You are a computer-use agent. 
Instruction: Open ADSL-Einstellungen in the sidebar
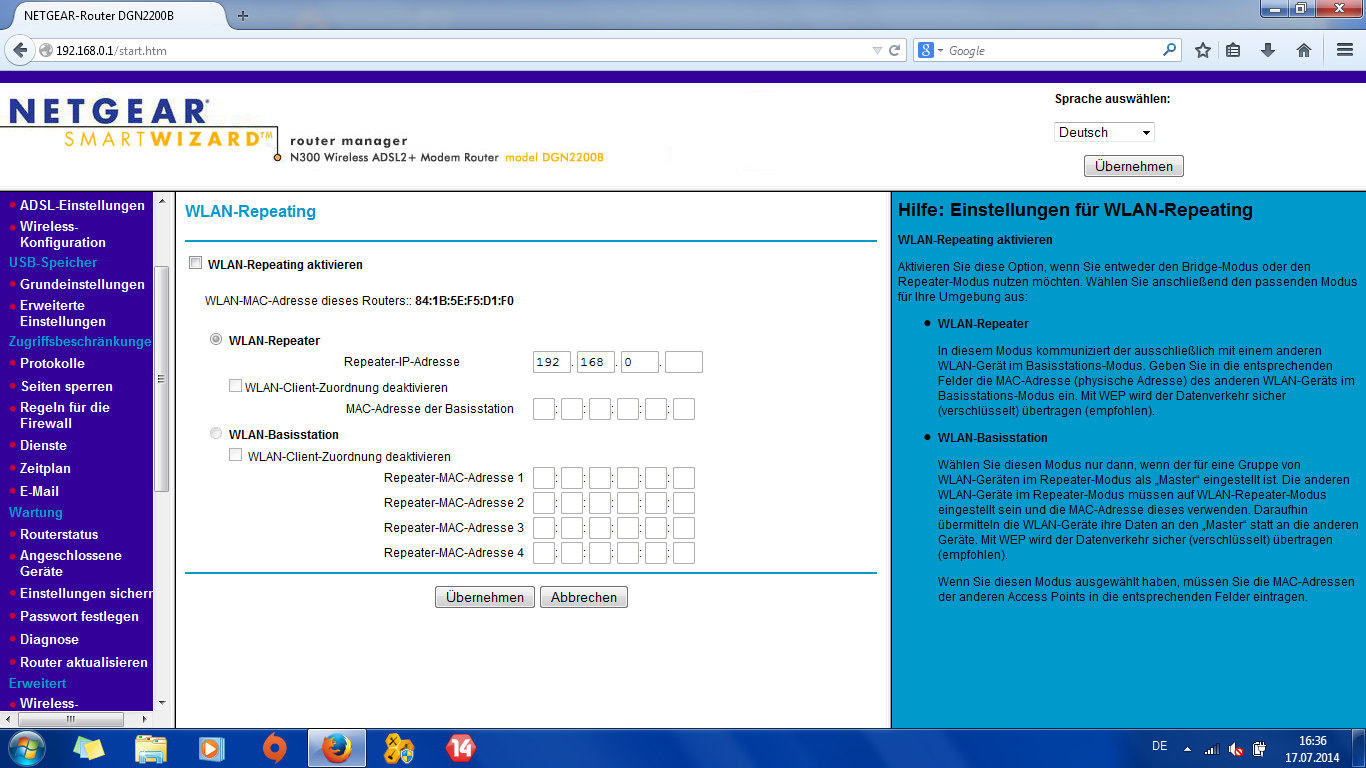(82, 205)
